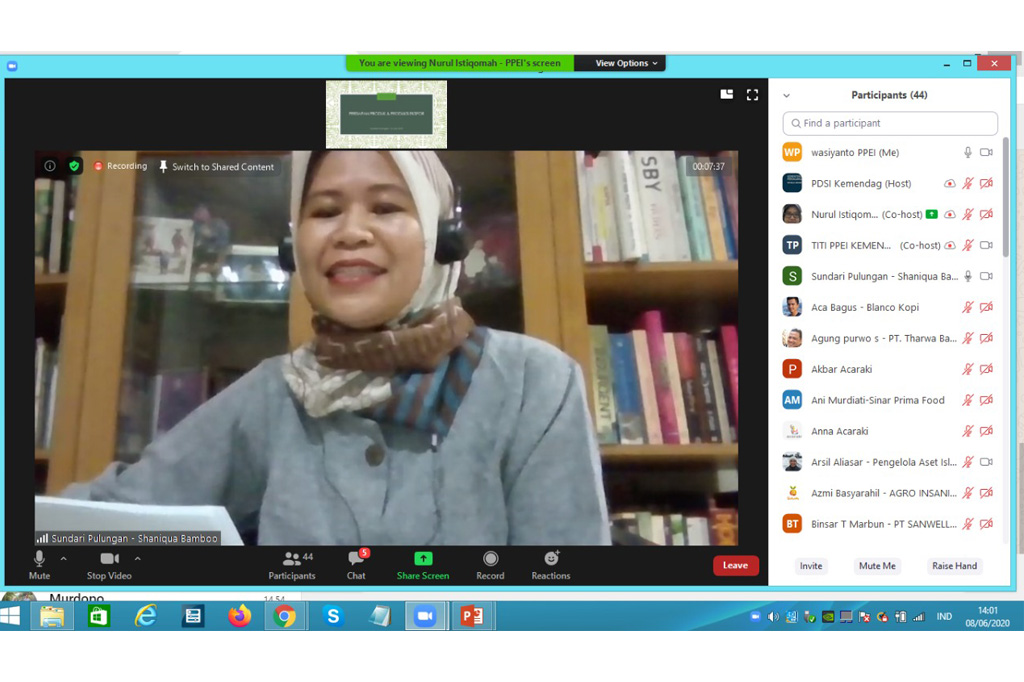Open the View Options dropdown
This screenshot has width=1024, height=682.
pyautogui.click(x=626, y=63)
